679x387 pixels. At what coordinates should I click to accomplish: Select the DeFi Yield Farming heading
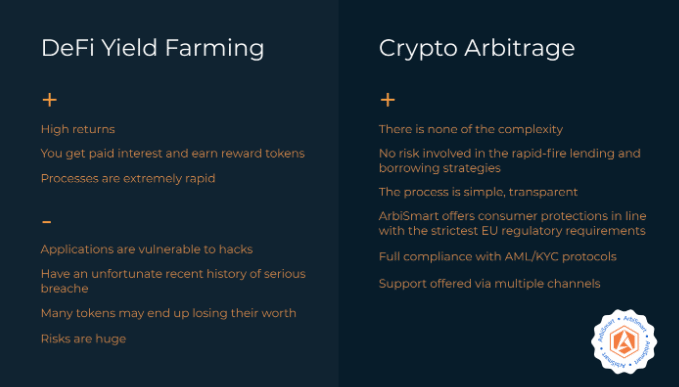(x=152, y=48)
